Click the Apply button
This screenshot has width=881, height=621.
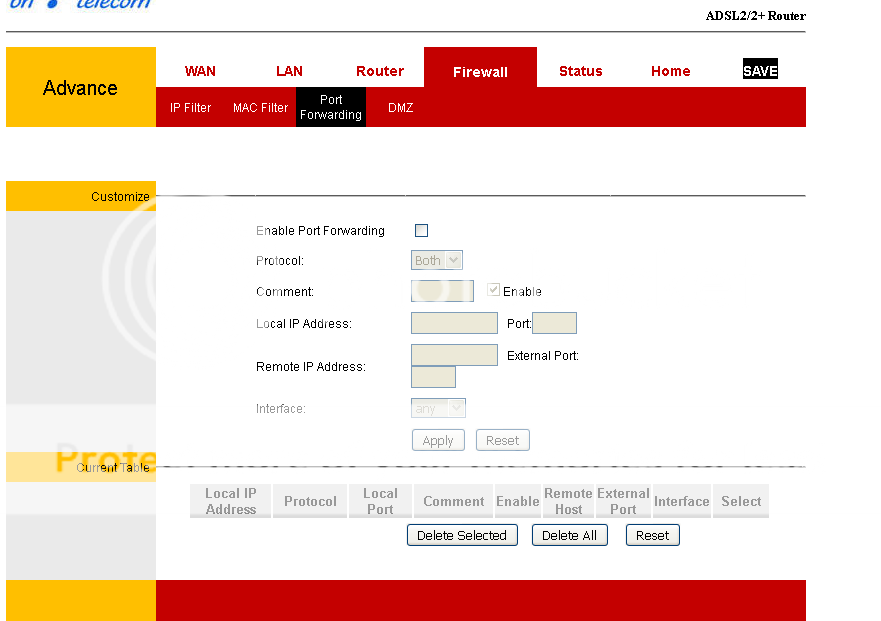pyautogui.click(x=438, y=440)
